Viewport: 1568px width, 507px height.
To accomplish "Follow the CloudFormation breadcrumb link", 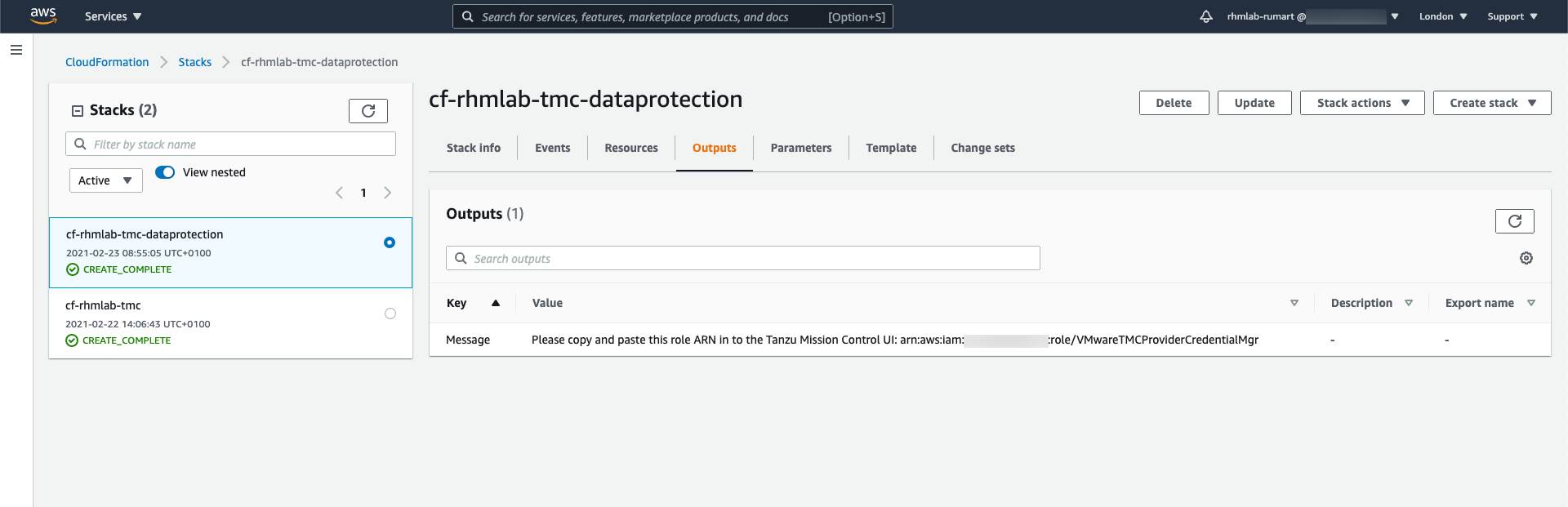I will (x=107, y=62).
